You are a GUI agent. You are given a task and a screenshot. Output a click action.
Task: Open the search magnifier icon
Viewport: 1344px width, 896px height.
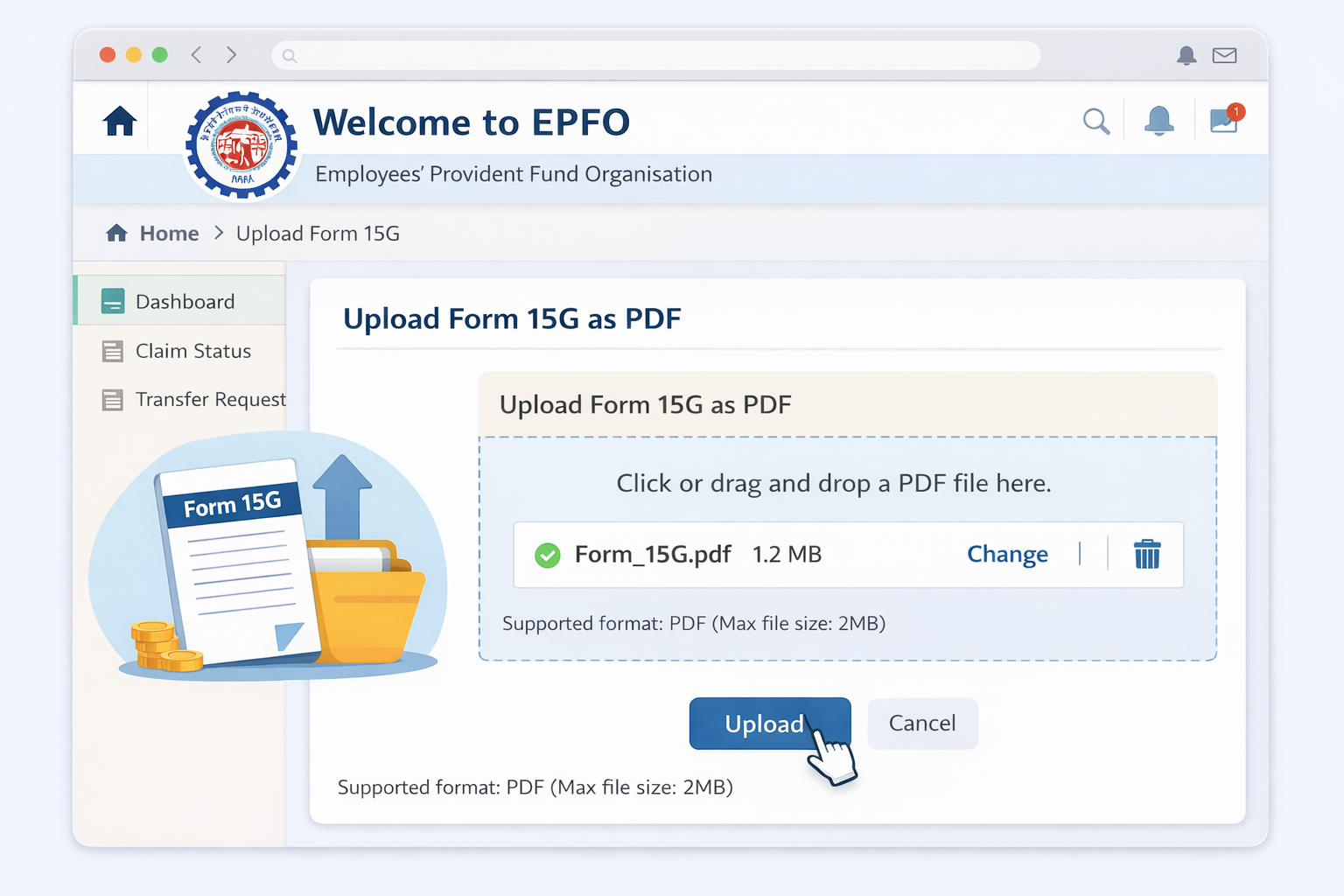pos(1096,122)
